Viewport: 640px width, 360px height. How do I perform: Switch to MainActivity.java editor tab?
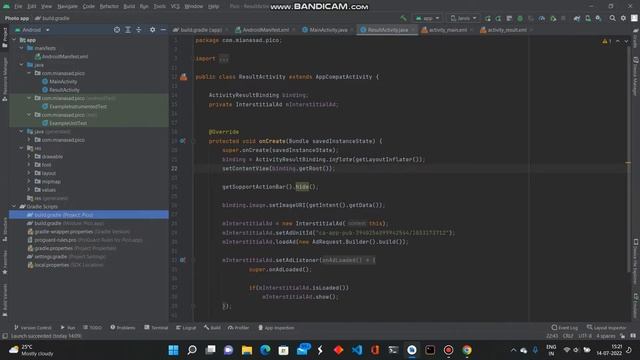point(325,30)
